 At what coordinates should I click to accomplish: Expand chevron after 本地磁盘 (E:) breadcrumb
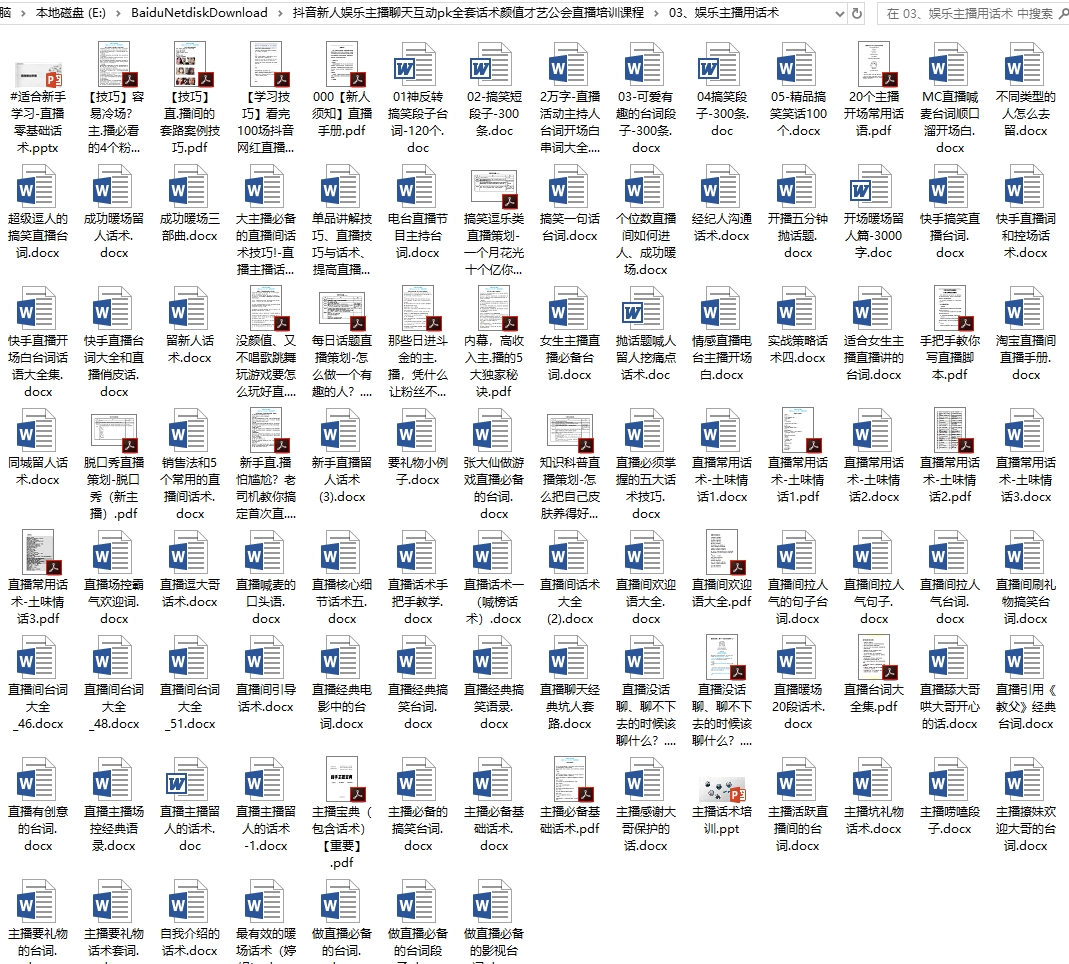(x=116, y=13)
